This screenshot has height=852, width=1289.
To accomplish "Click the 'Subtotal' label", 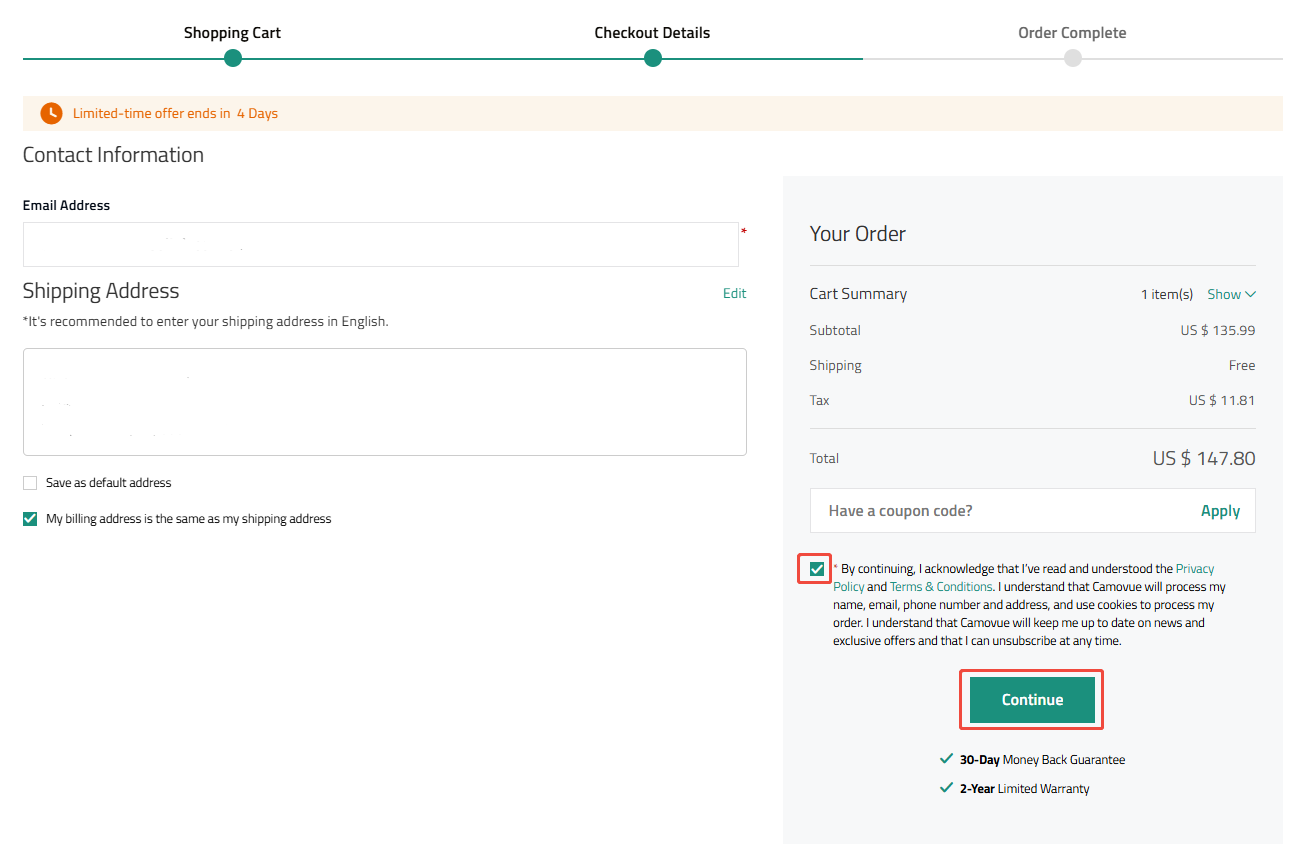I will pyautogui.click(x=835, y=330).
